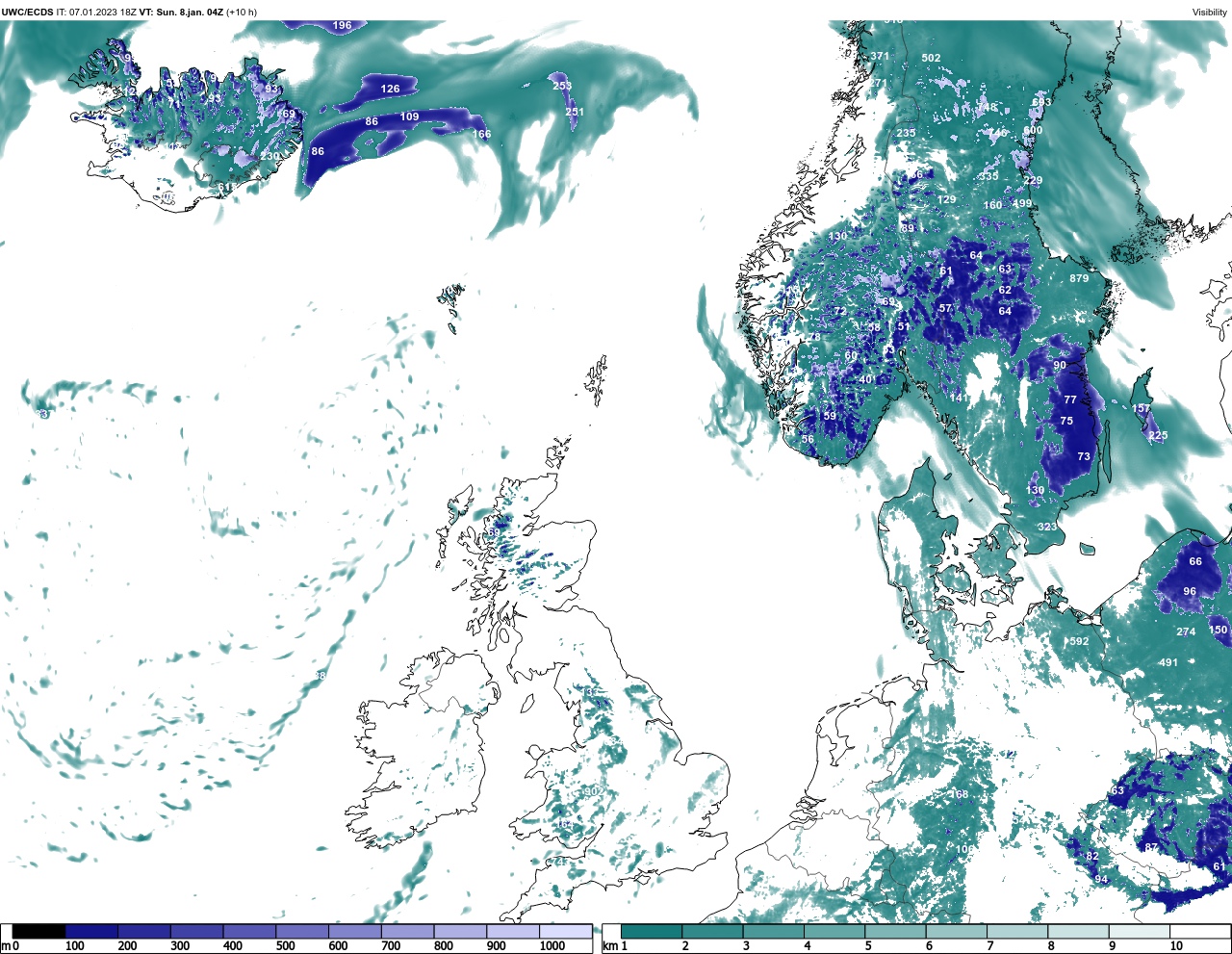Click the '56' value on Norway's south coast
This screenshot has width=1232, height=954.
point(808,439)
